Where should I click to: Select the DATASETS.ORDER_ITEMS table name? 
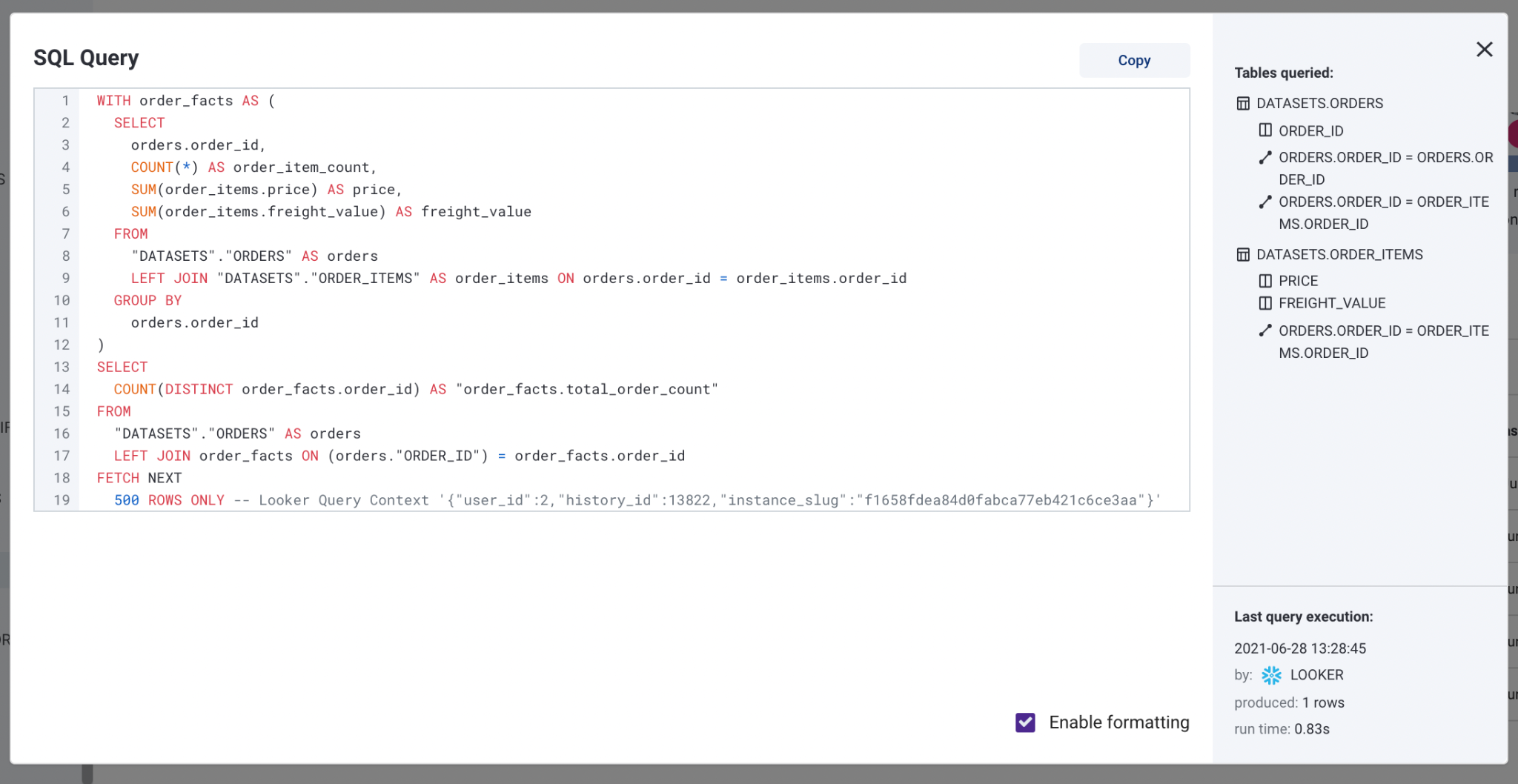click(x=1339, y=255)
